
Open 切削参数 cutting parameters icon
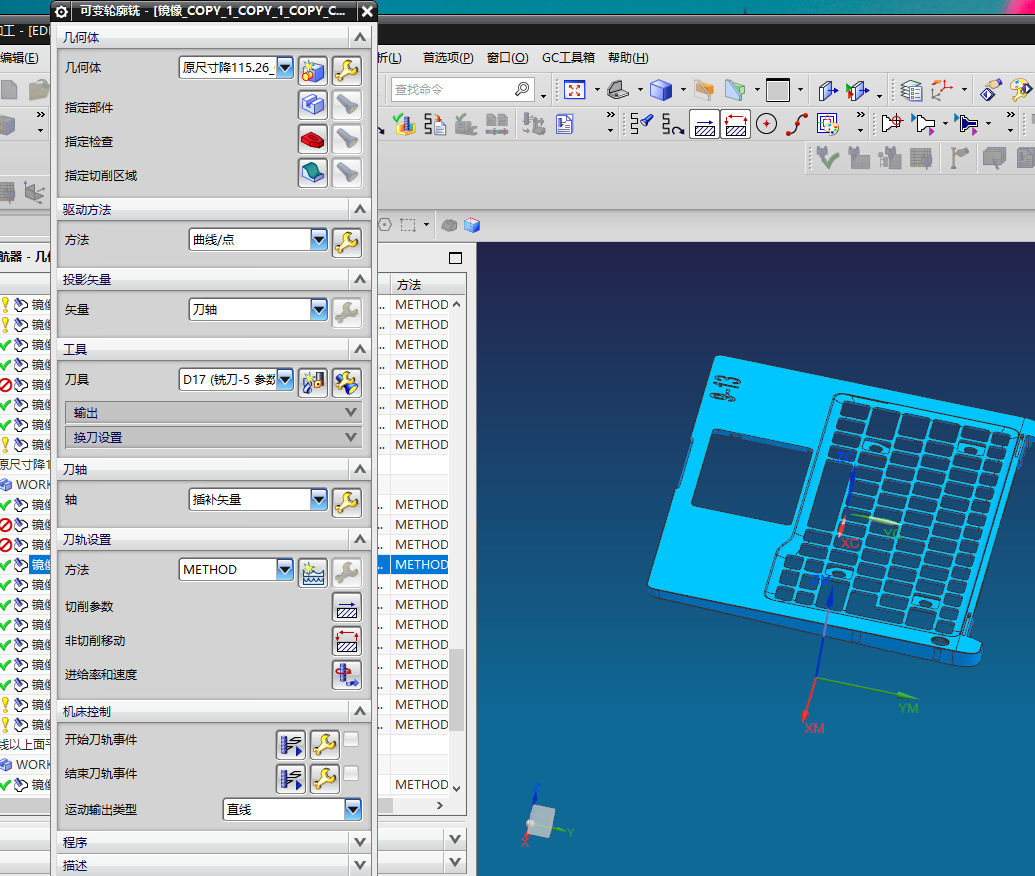point(346,607)
